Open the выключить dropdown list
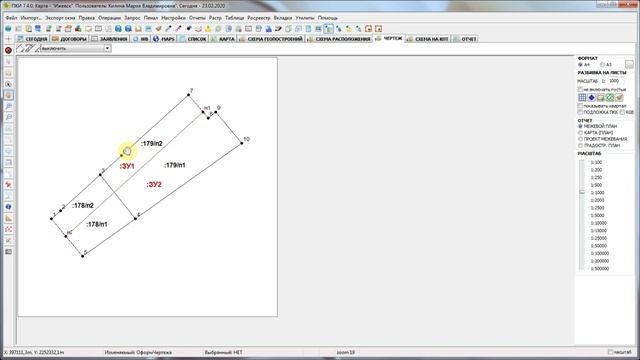This screenshot has width=640, height=360. pos(107,49)
